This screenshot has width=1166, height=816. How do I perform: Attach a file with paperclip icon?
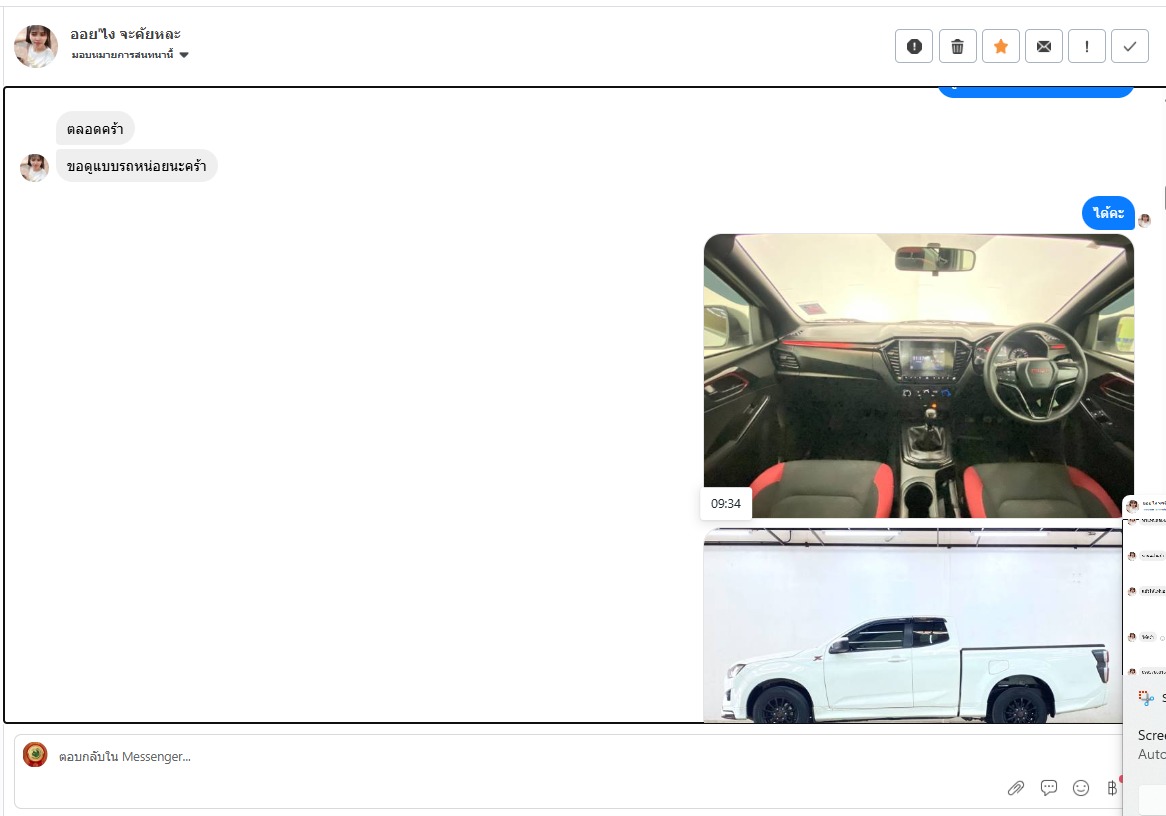coord(1016,788)
